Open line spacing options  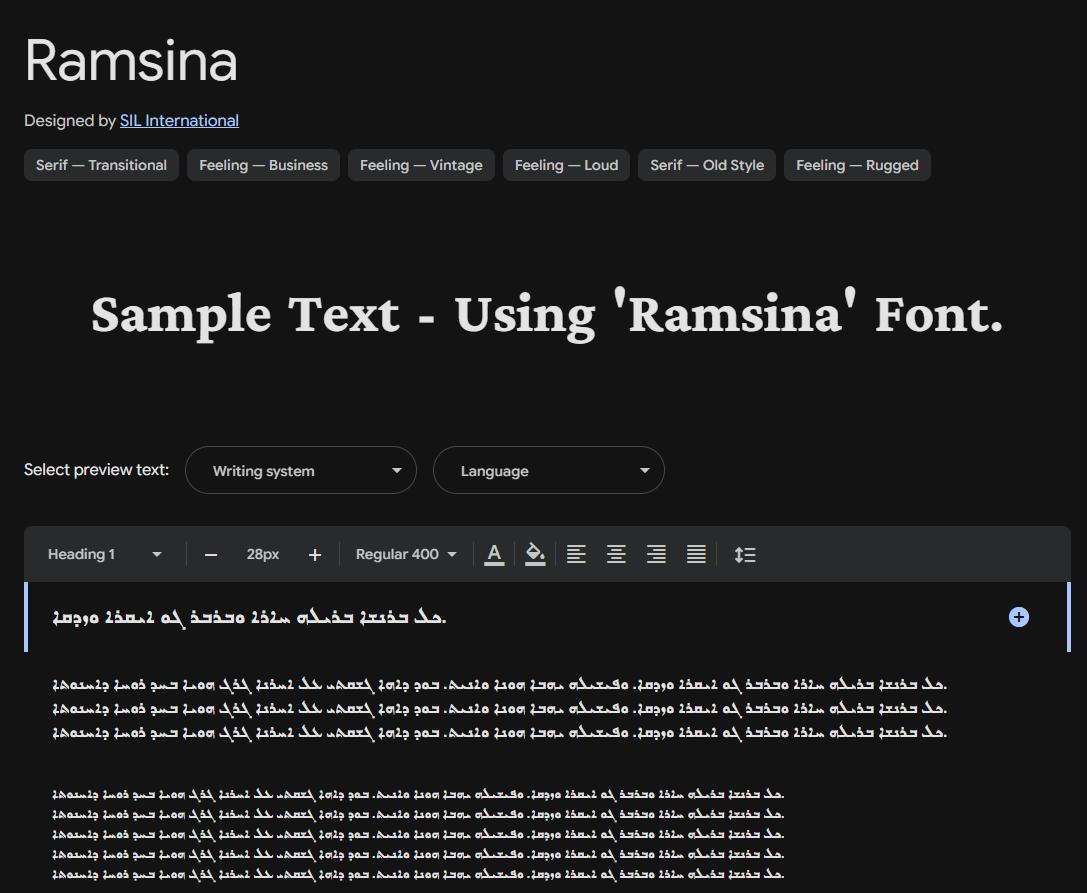click(745, 555)
